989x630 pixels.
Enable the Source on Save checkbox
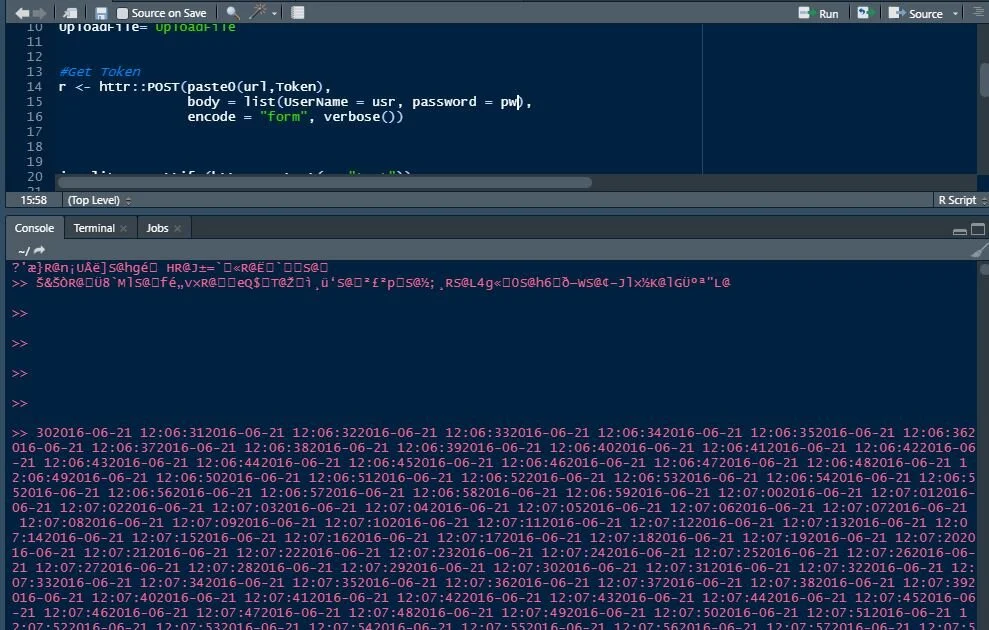tap(121, 12)
